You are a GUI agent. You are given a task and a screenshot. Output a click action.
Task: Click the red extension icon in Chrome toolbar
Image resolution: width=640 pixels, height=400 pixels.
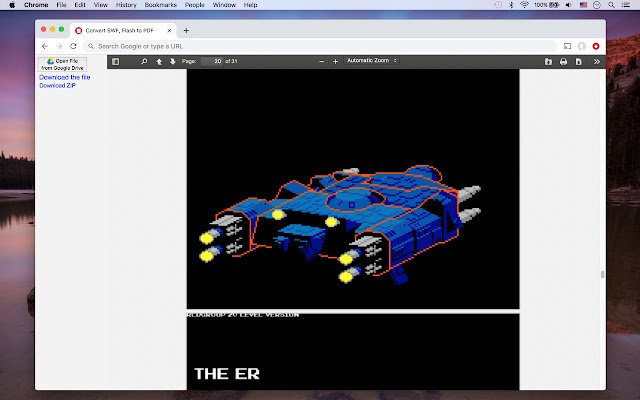click(596, 46)
